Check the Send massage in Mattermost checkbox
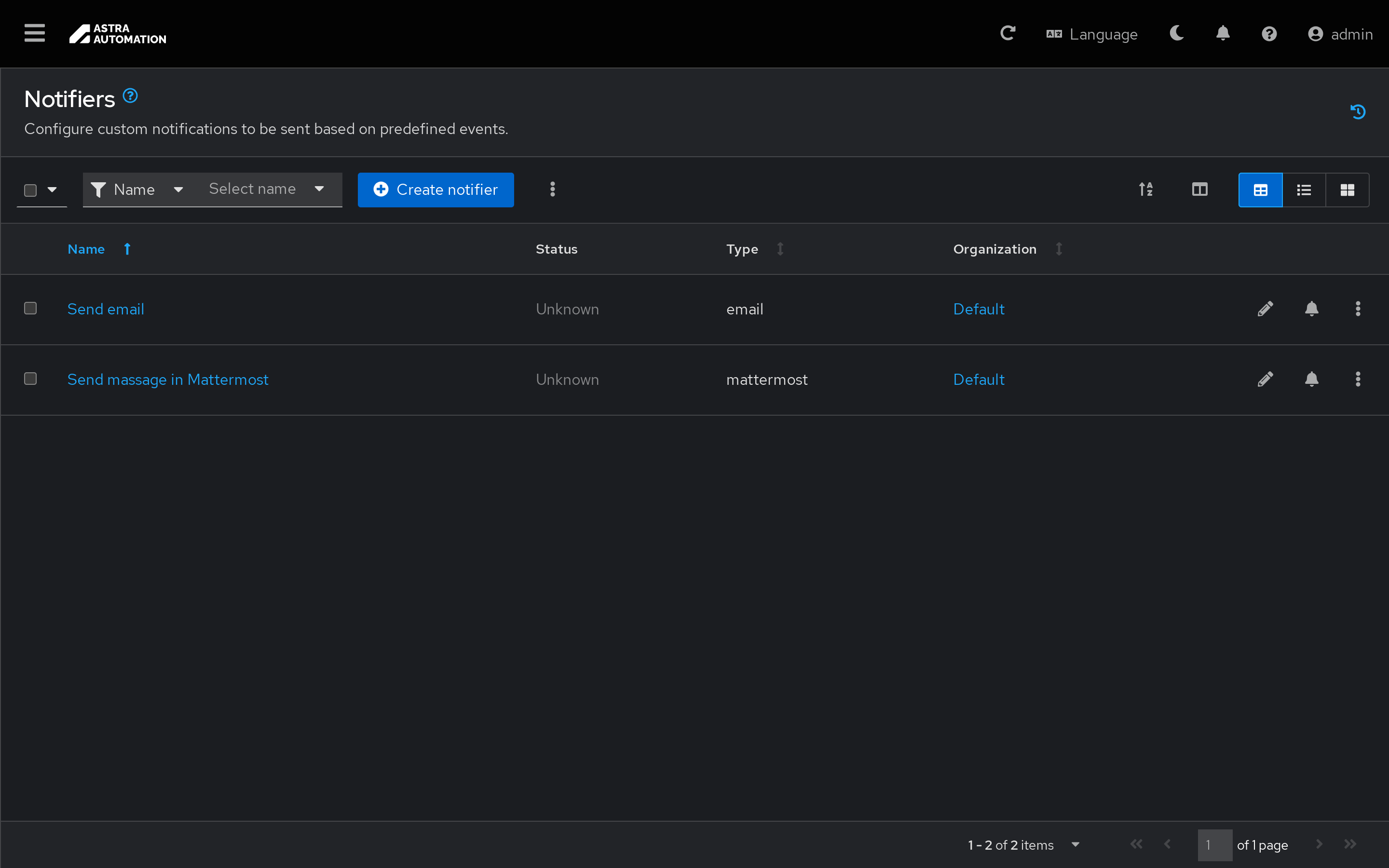The image size is (1389, 868). tap(30, 379)
